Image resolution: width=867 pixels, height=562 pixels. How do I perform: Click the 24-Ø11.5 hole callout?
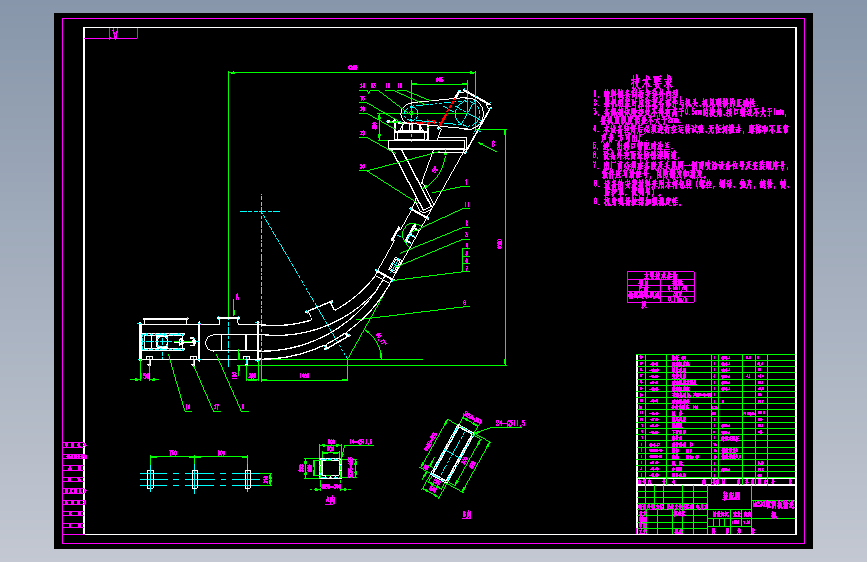click(510, 423)
